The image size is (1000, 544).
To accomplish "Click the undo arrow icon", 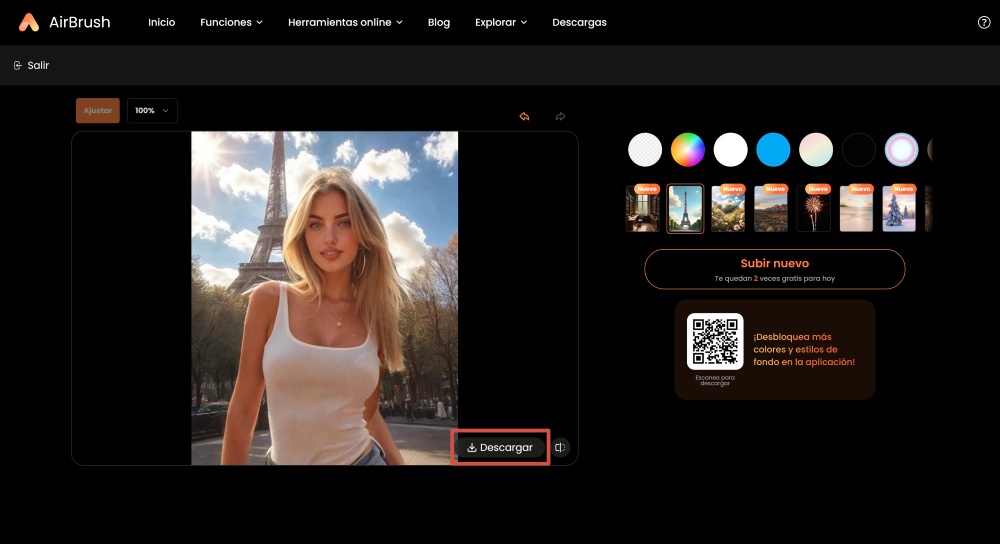I will point(524,116).
